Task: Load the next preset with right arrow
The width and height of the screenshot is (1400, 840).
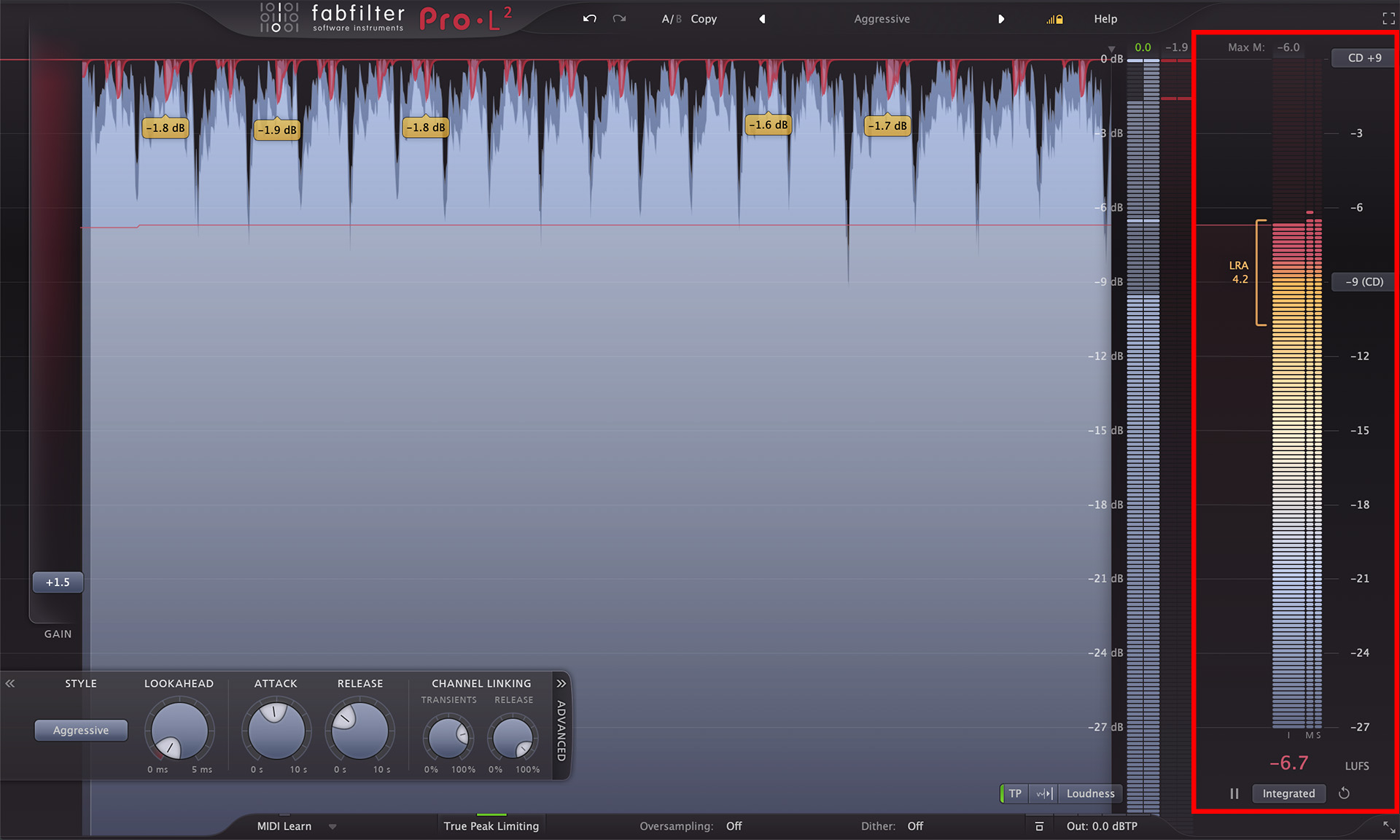Action: point(1001,19)
